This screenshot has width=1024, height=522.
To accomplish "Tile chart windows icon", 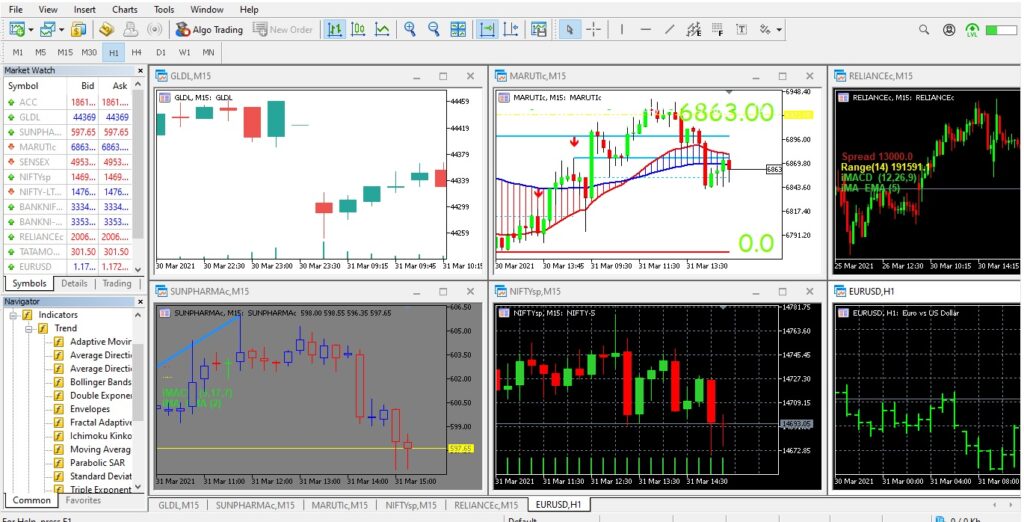I will pyautogui.click(x=458, y=29).
